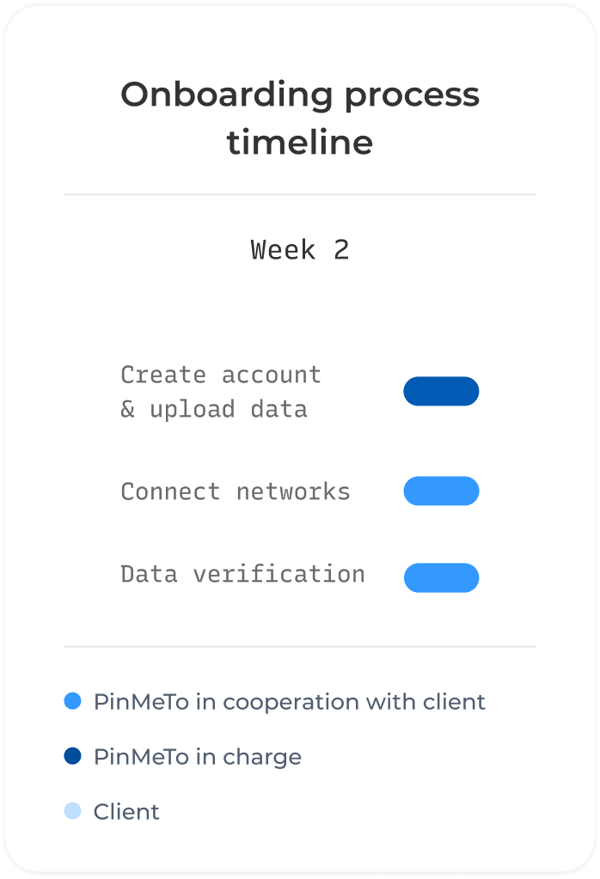Select the blue Connect networks timeline bar
The width and height of the screenshot is (600, 879).
(x=441, y=491)
